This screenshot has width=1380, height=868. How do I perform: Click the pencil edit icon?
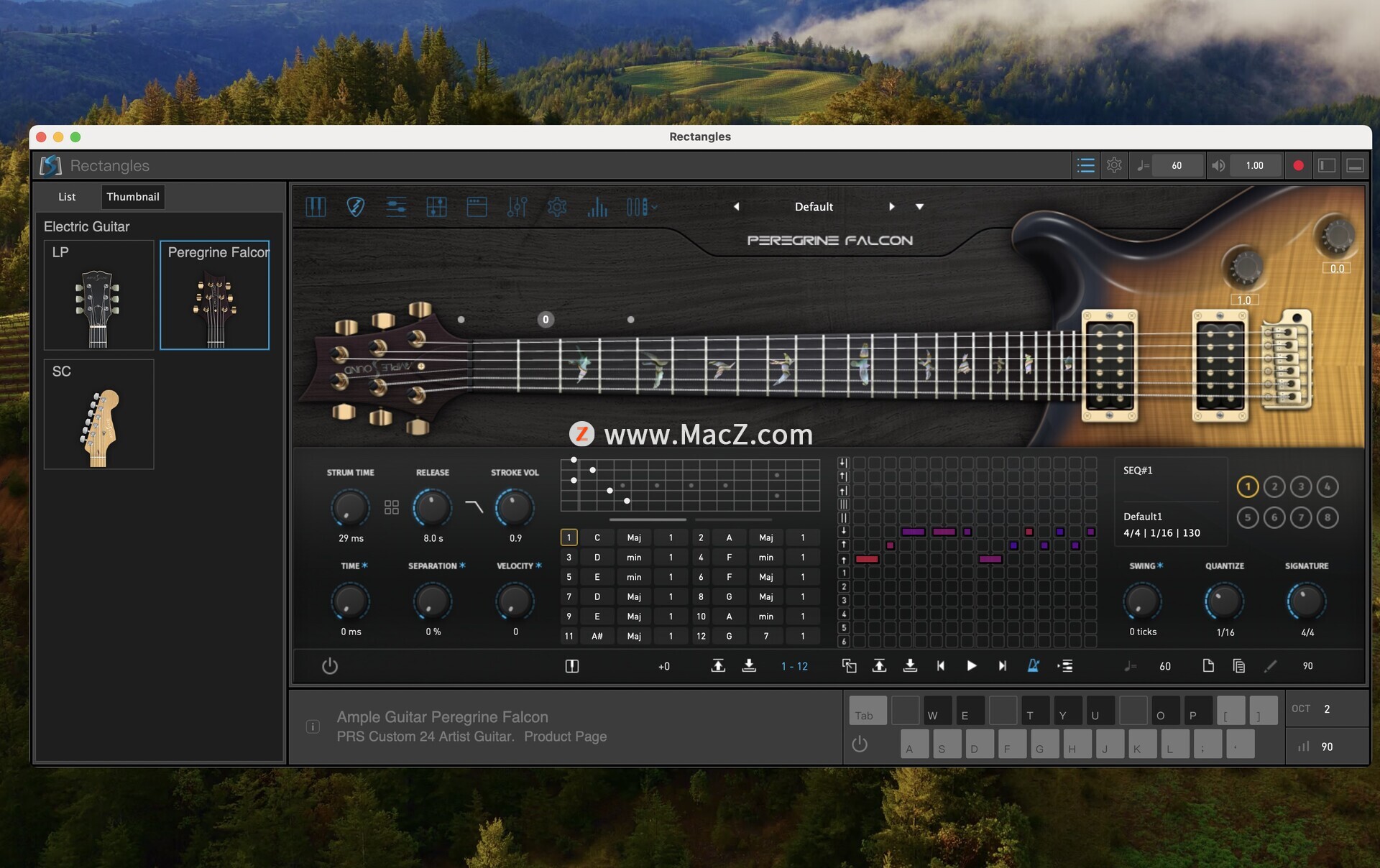click(x=1270, y=665)
